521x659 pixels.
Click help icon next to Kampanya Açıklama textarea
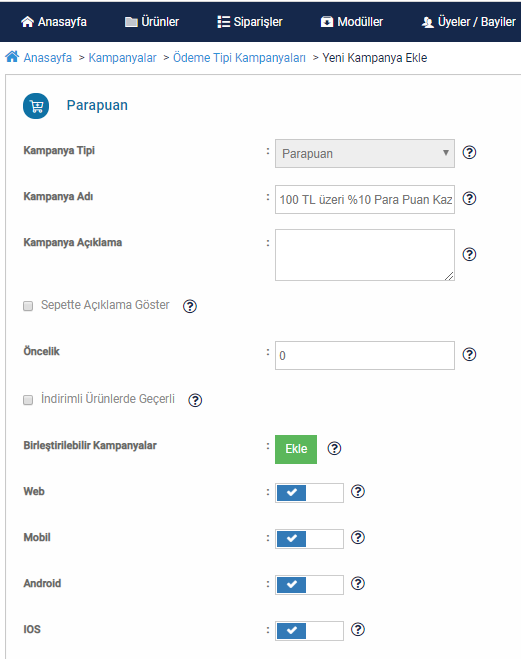pyautogui.click(x=469, y=254)
